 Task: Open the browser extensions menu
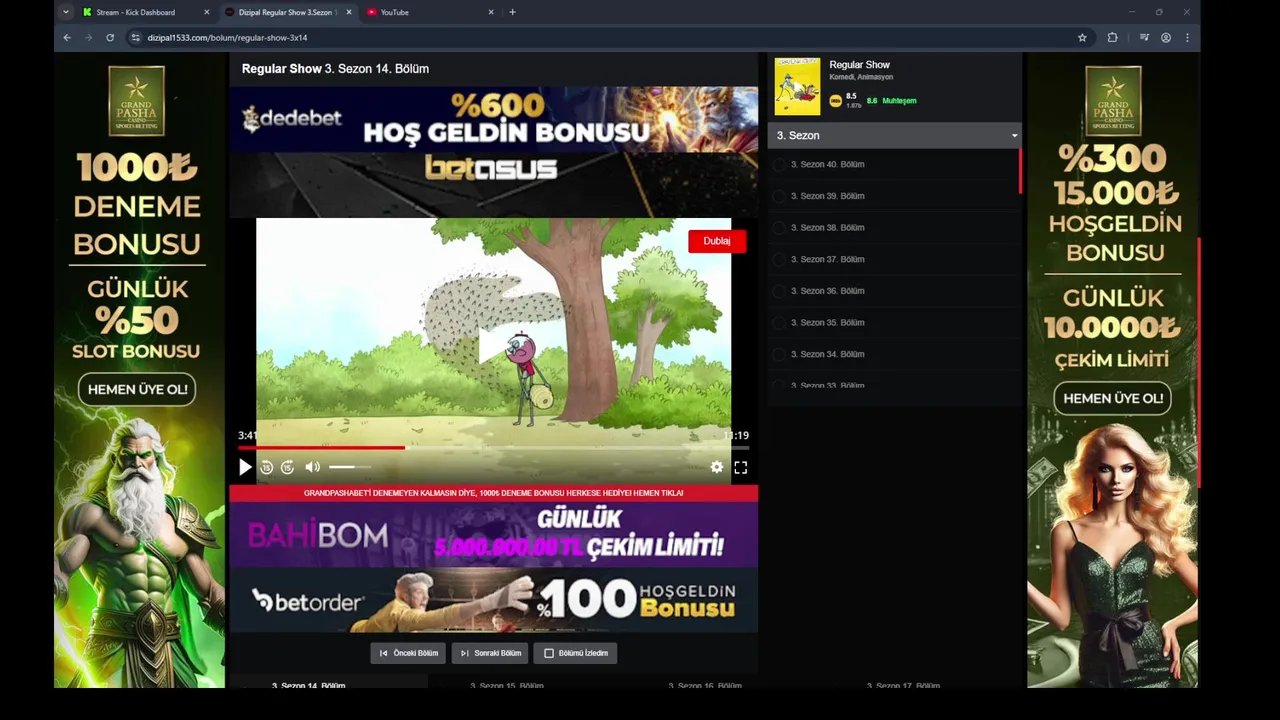pos(1112,37)
